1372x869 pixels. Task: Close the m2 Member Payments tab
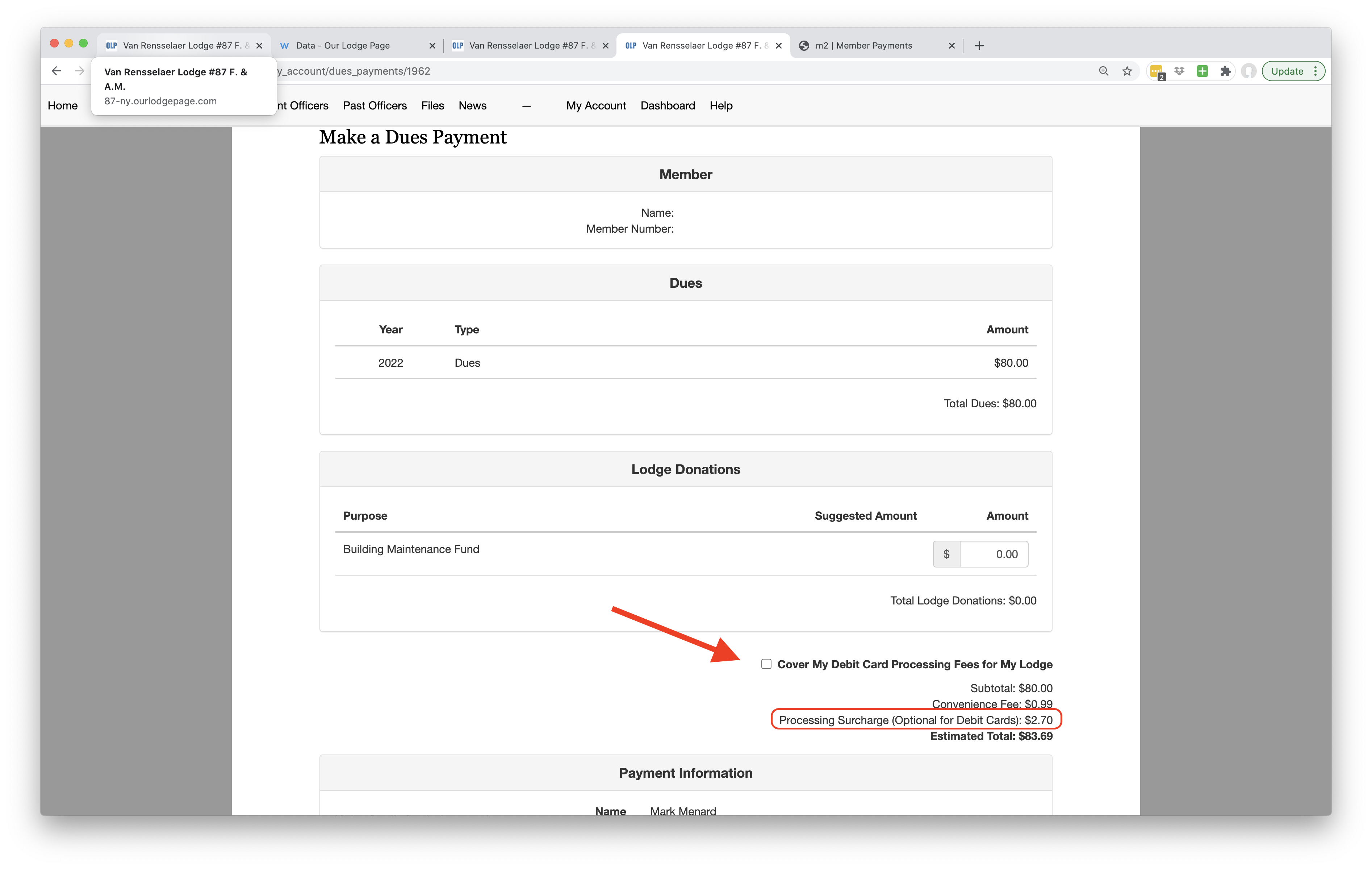951,46
